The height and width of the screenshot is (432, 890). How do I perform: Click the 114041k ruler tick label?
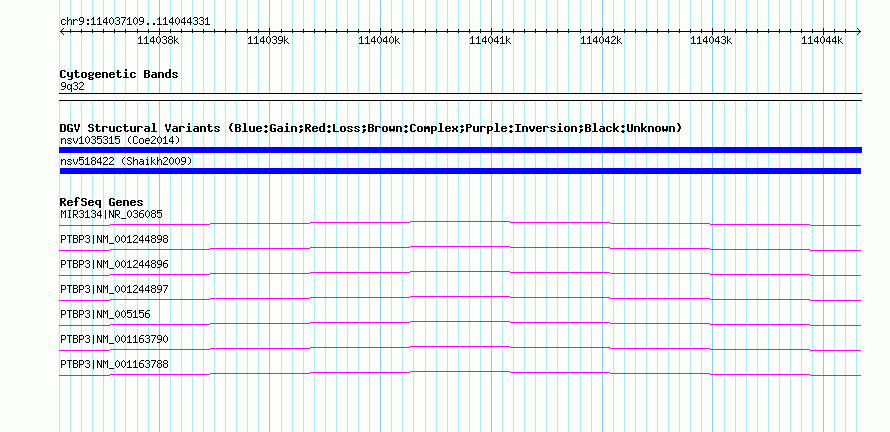point(490,40)
